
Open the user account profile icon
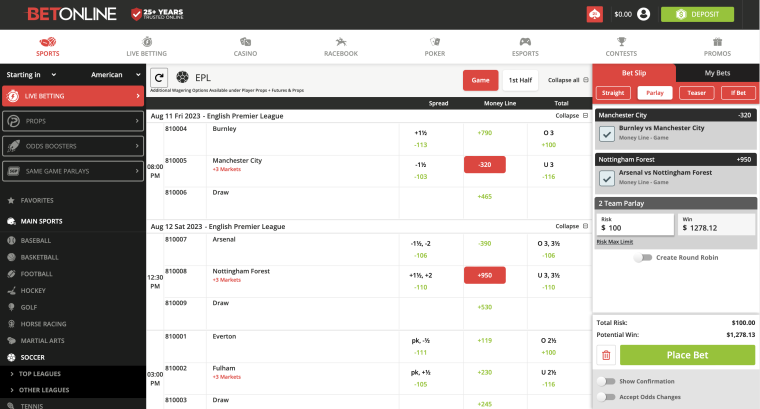(643, 14)
